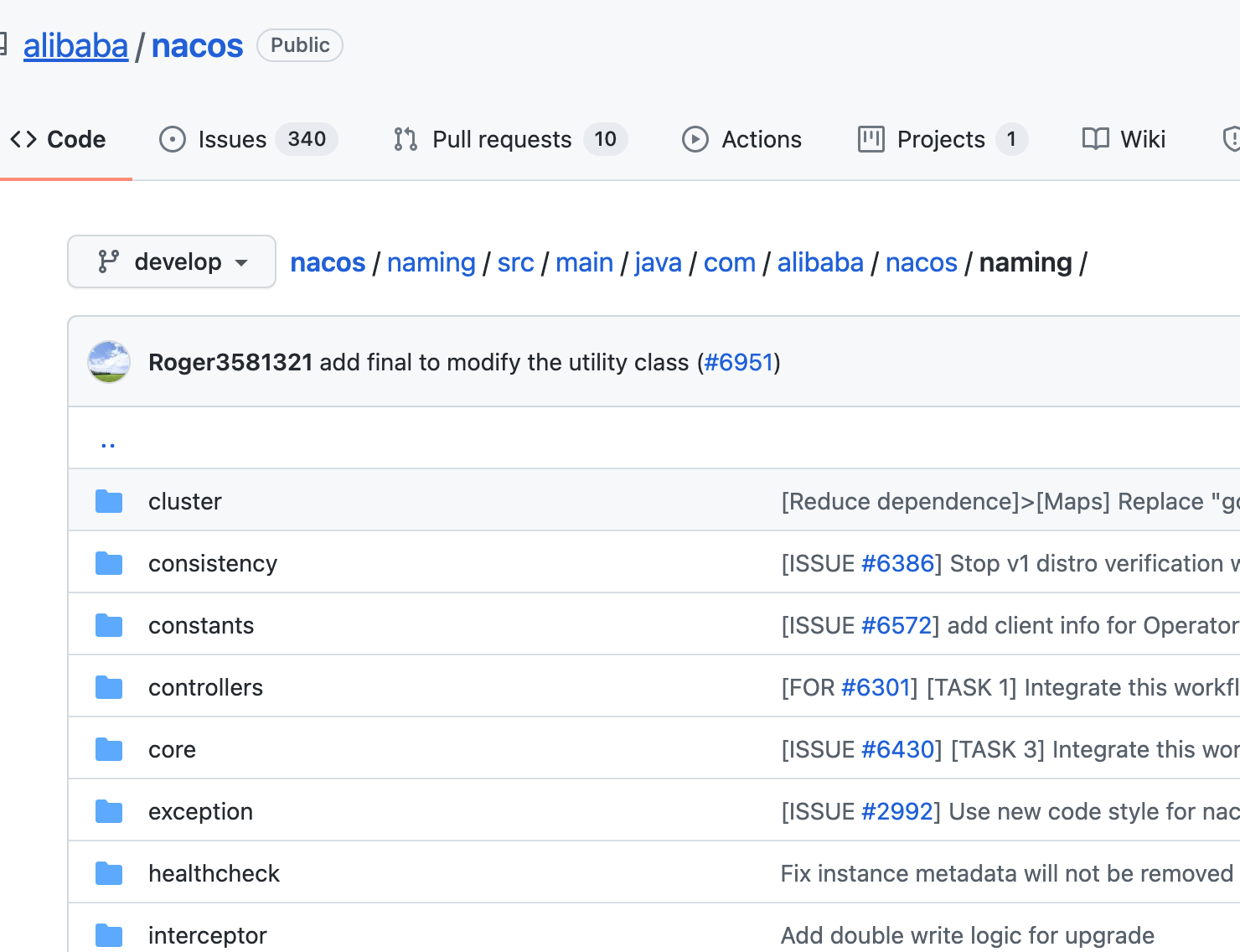The width and height of the screenshot is (1240, 952).
Task: Switch to the Actions tab
Action: coord(761,139)
